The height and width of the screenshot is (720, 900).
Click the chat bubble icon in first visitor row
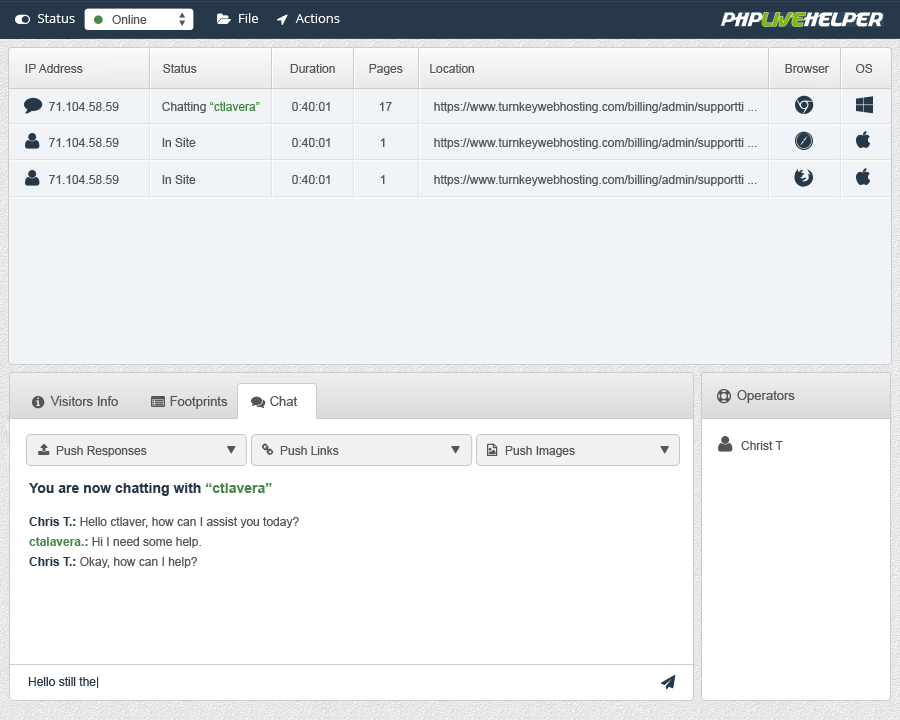33,105
